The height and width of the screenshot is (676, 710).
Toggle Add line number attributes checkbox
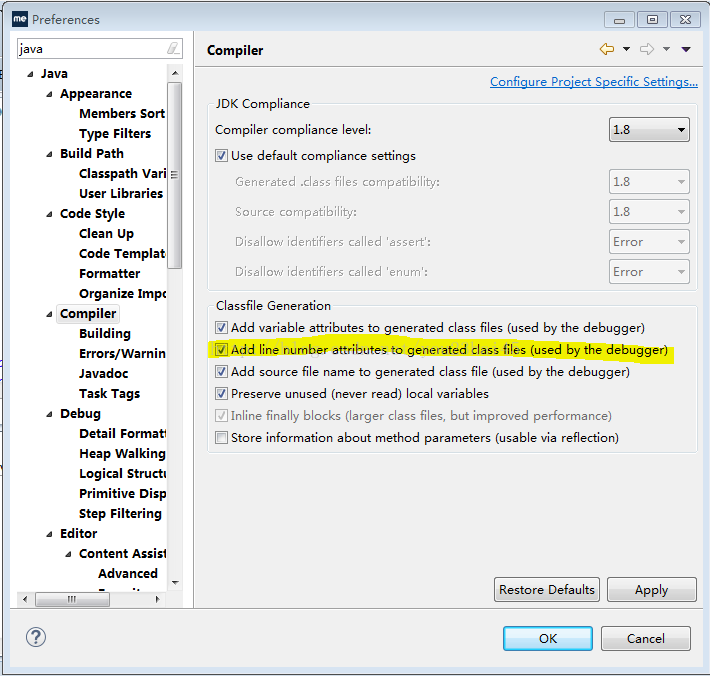[221, 350]
